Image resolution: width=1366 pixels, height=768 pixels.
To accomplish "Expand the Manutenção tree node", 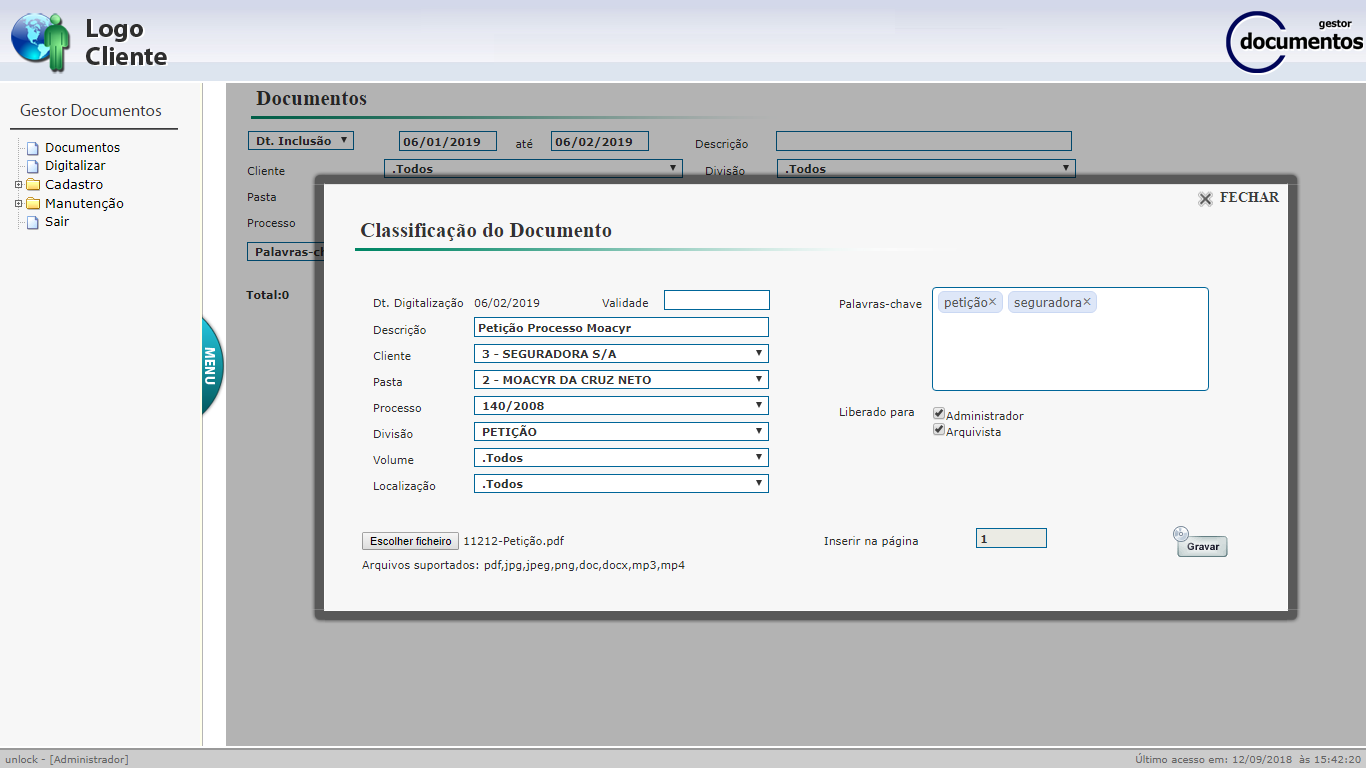I will (18, 204).
